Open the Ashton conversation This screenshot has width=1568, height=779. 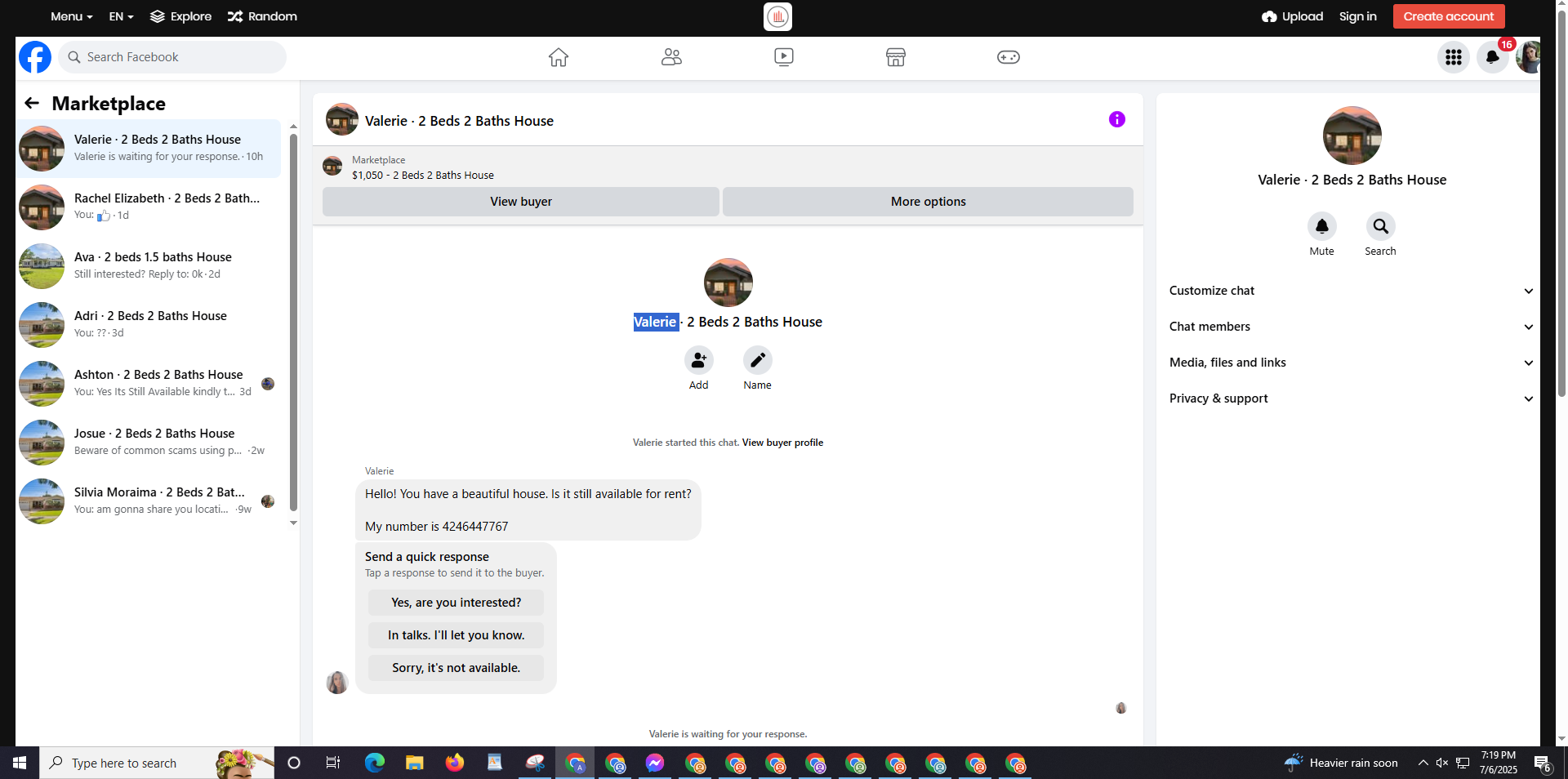tap(149, 383)
